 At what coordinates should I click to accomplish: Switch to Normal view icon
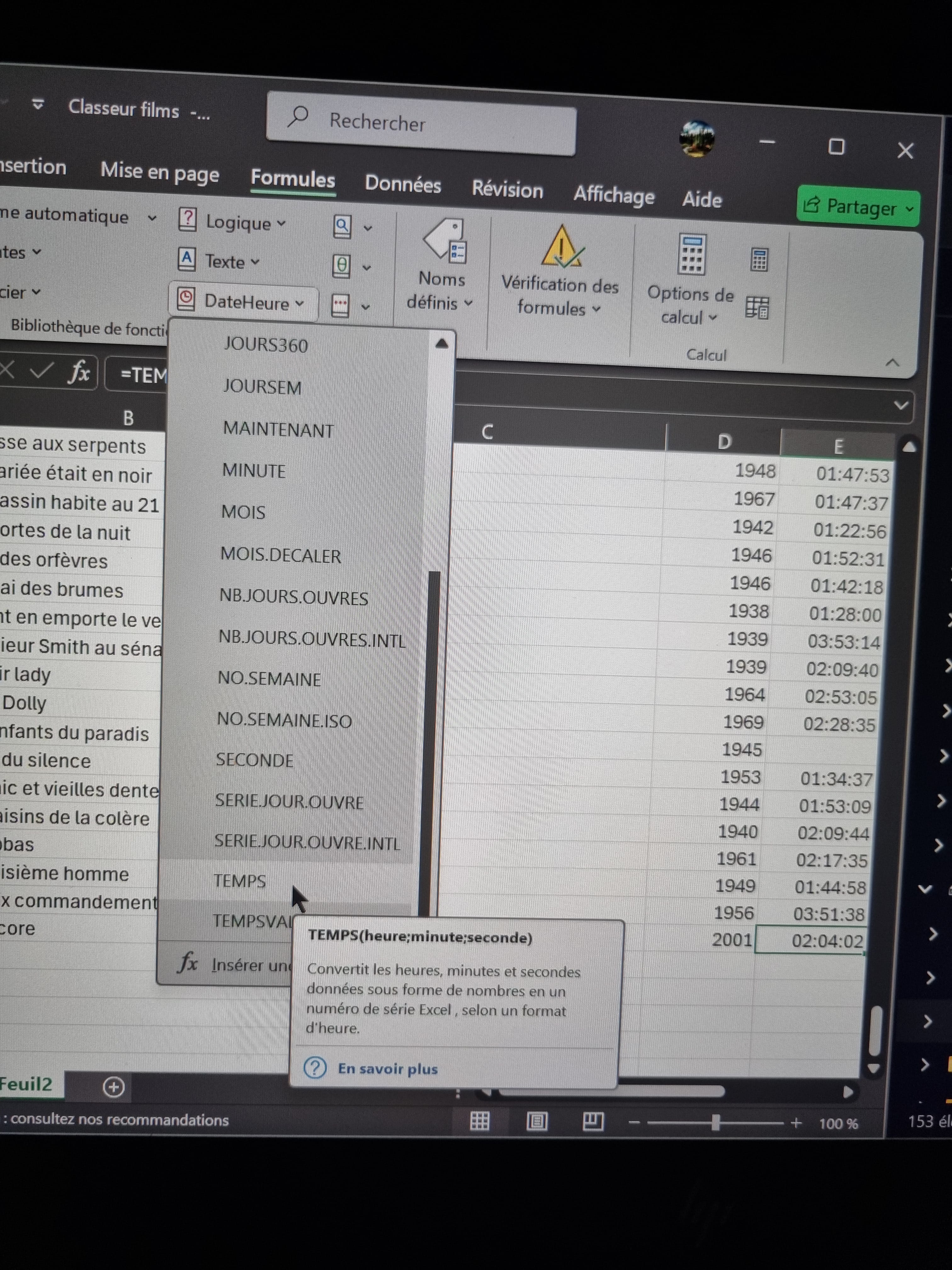480,1121
